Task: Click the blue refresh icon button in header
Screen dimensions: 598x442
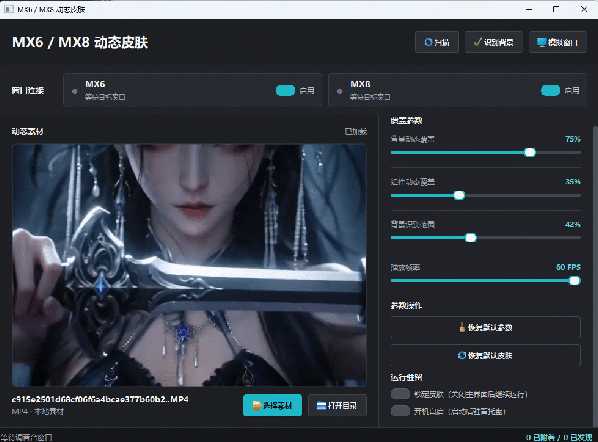Action: [x=437, y=42]
